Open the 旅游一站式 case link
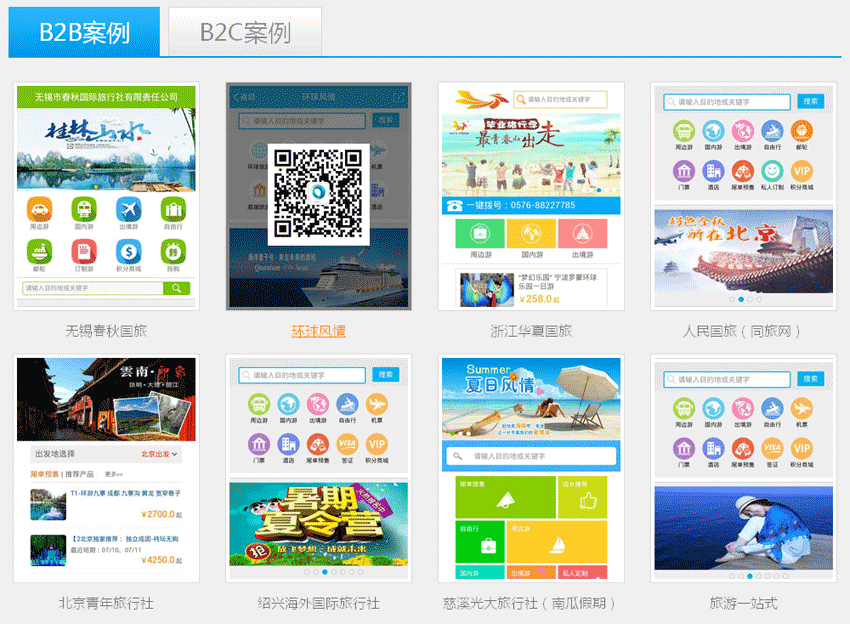 coord(743,603)
